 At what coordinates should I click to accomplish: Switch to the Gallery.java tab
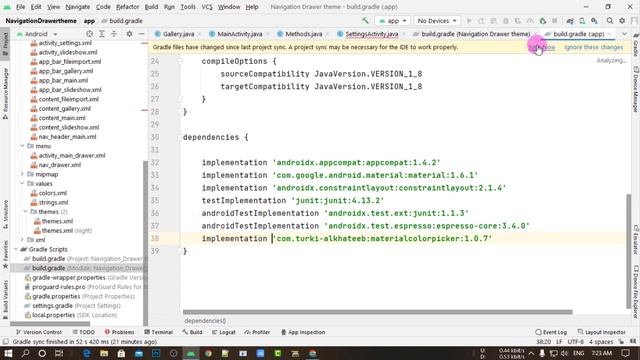click(x=178, y=34)
